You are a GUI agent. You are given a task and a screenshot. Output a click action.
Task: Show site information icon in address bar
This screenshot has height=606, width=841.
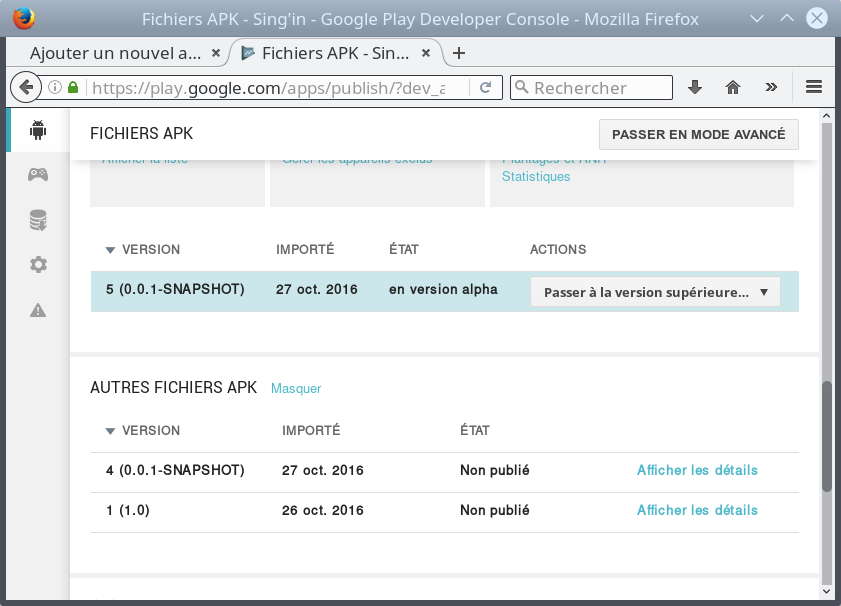[55, 87]
